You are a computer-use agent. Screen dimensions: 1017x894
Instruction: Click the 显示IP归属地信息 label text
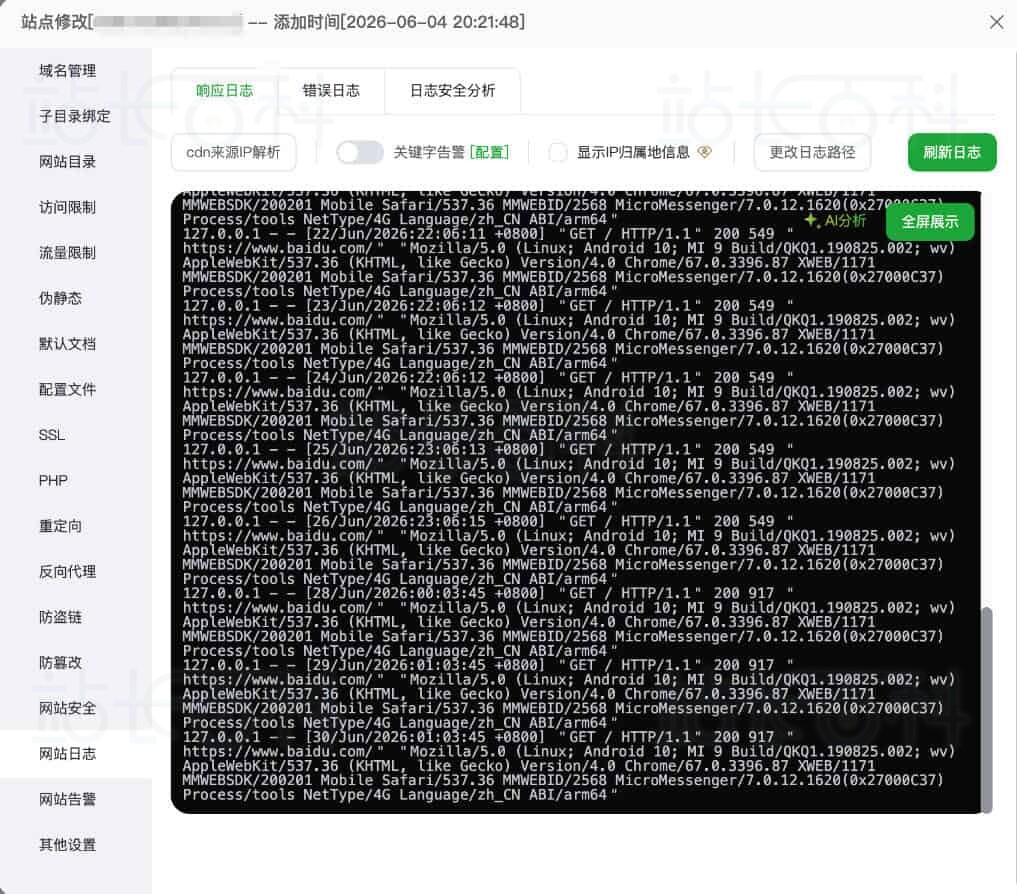point(633,152)
